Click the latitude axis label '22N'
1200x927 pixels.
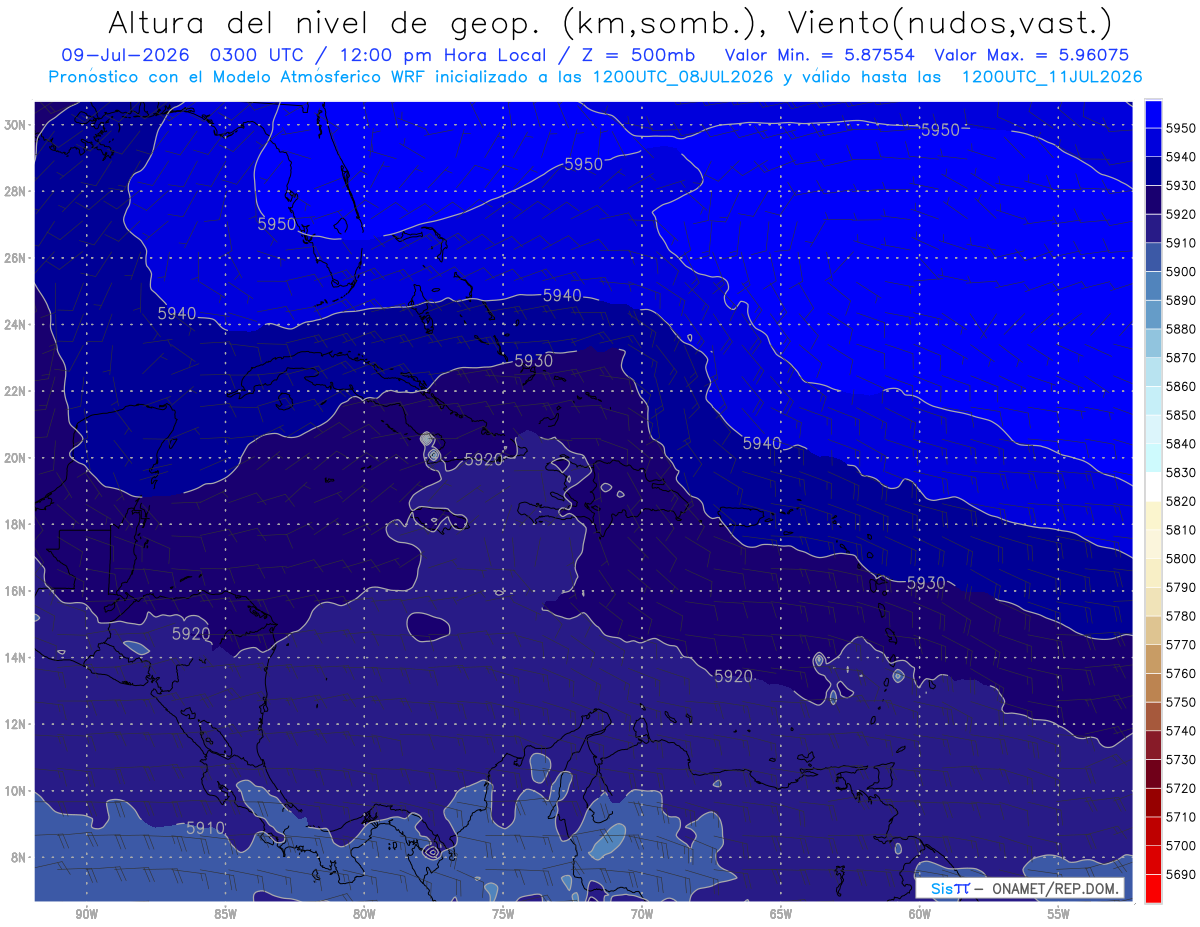coord(16,391)
